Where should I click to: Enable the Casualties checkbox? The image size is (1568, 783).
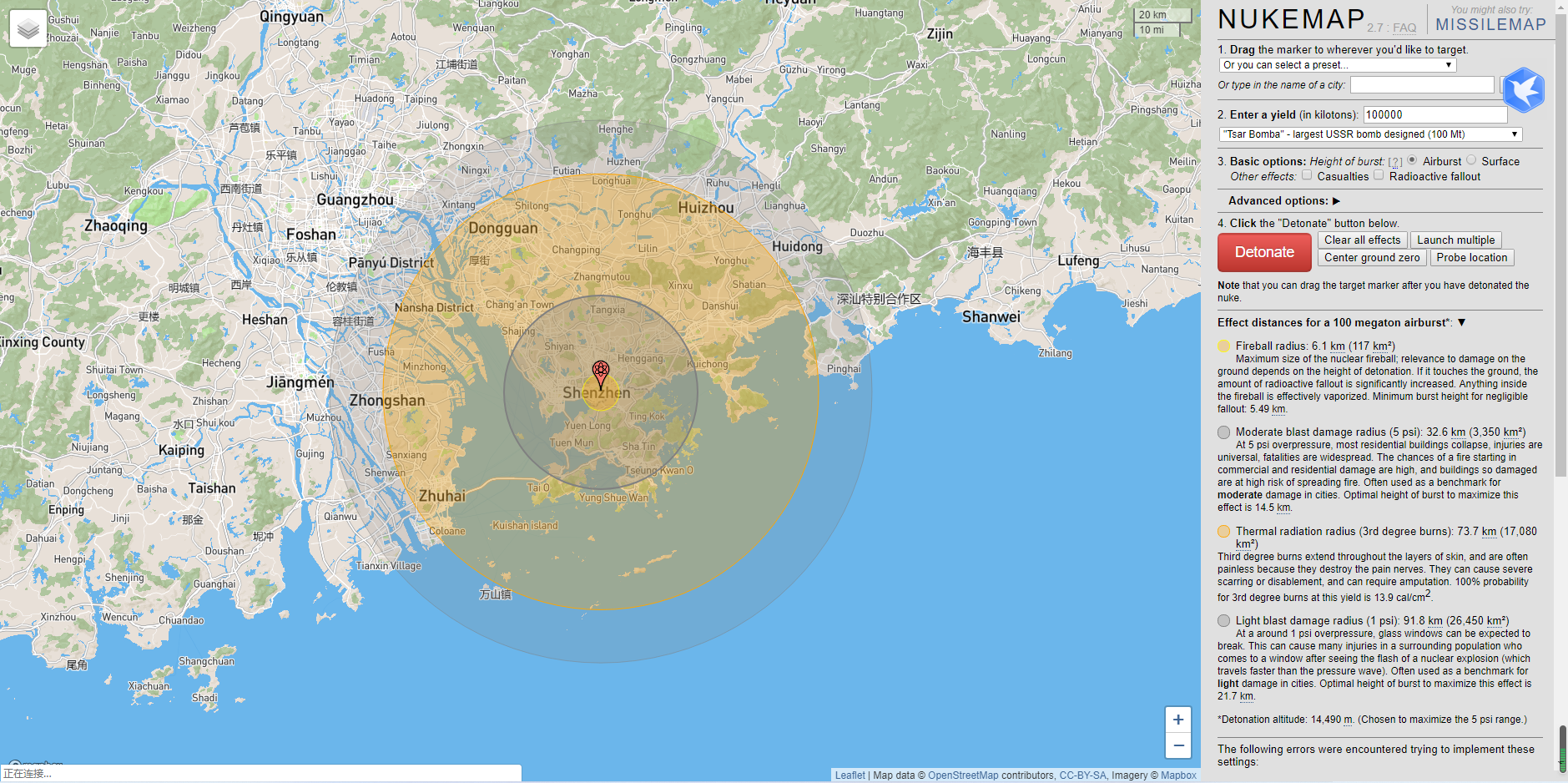(1307, 175)
